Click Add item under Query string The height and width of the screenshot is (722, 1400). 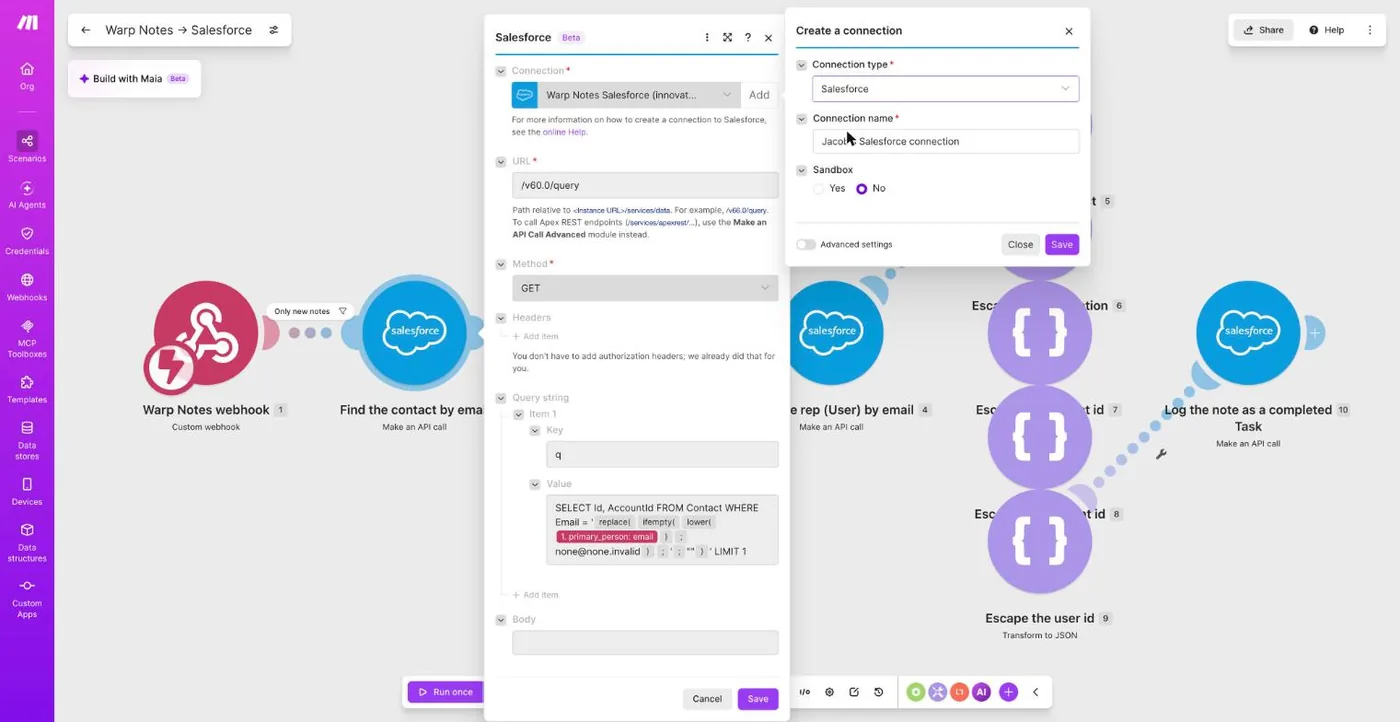[535, 595]
